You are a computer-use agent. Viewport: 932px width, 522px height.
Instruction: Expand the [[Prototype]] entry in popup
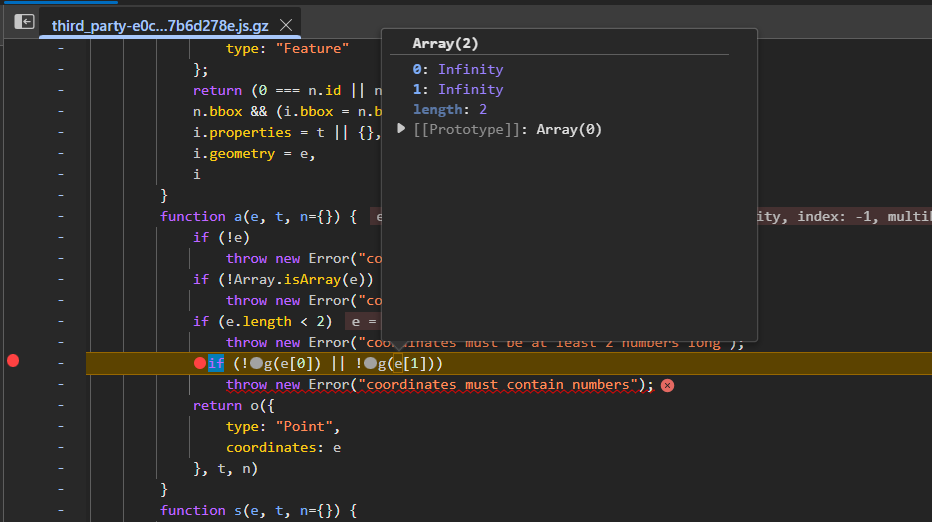403,129
